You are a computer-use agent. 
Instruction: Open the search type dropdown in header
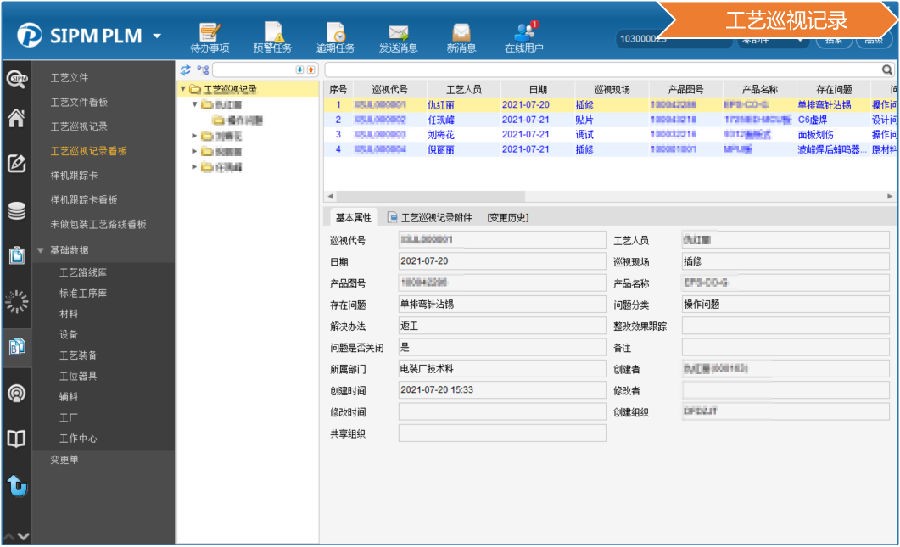pos(772,40)
